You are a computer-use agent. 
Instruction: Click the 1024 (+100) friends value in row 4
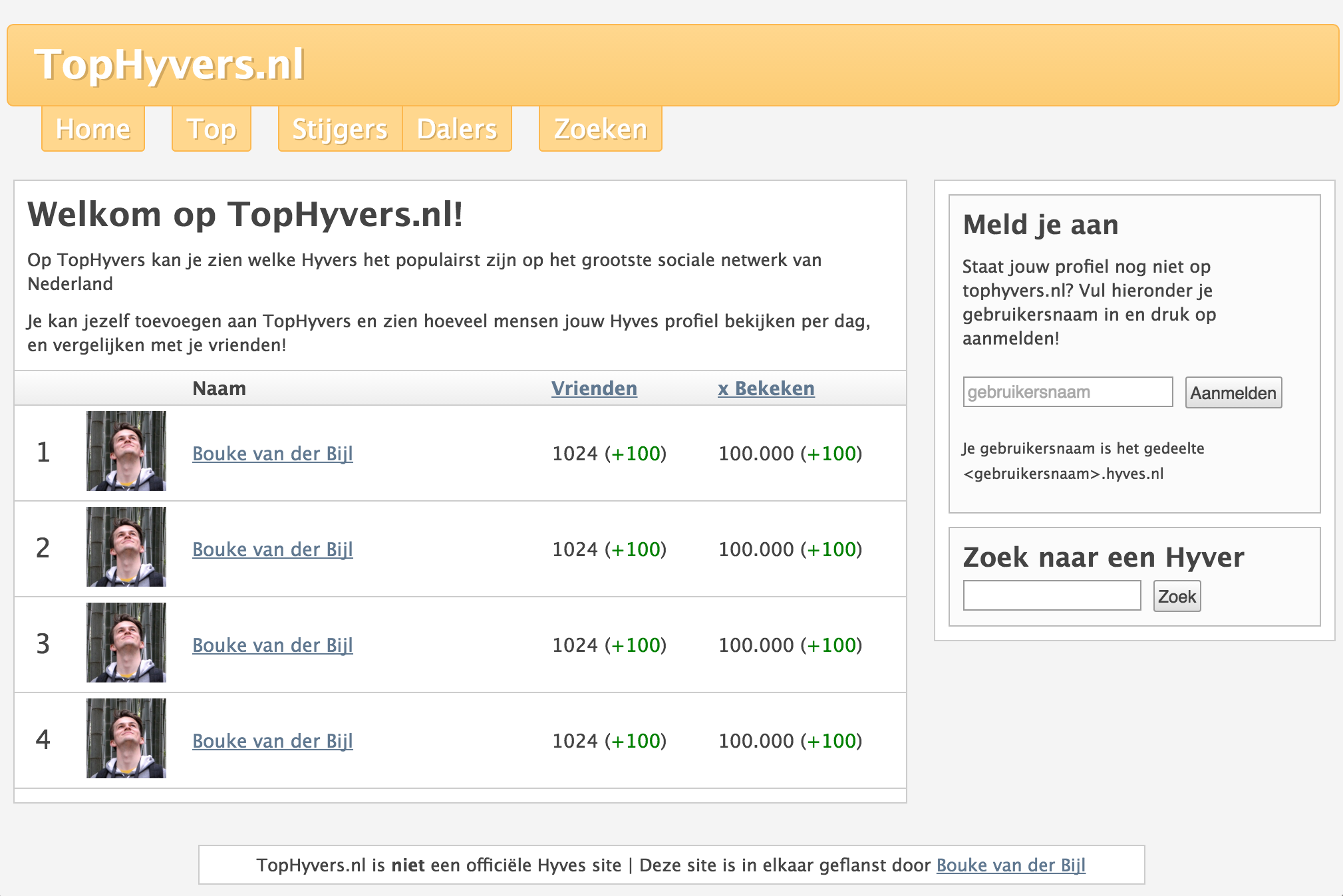point(609,741)
